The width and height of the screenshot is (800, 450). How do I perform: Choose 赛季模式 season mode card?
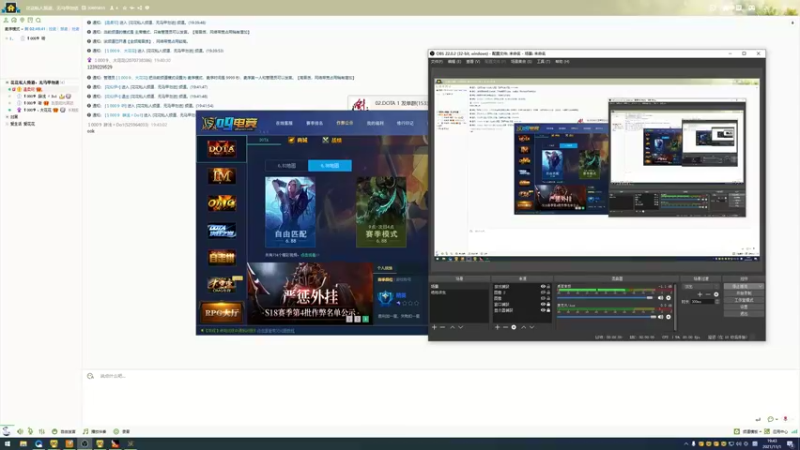pos(381,212)
